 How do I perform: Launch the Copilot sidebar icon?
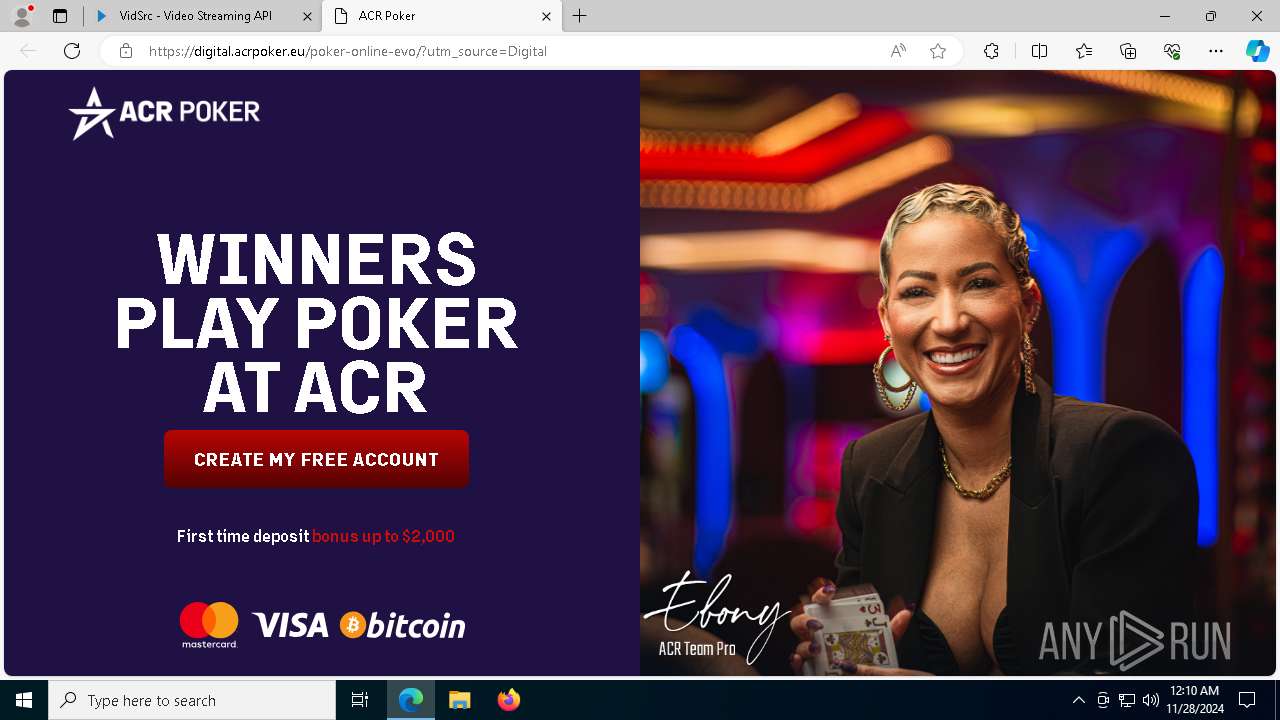(1257, 51)
